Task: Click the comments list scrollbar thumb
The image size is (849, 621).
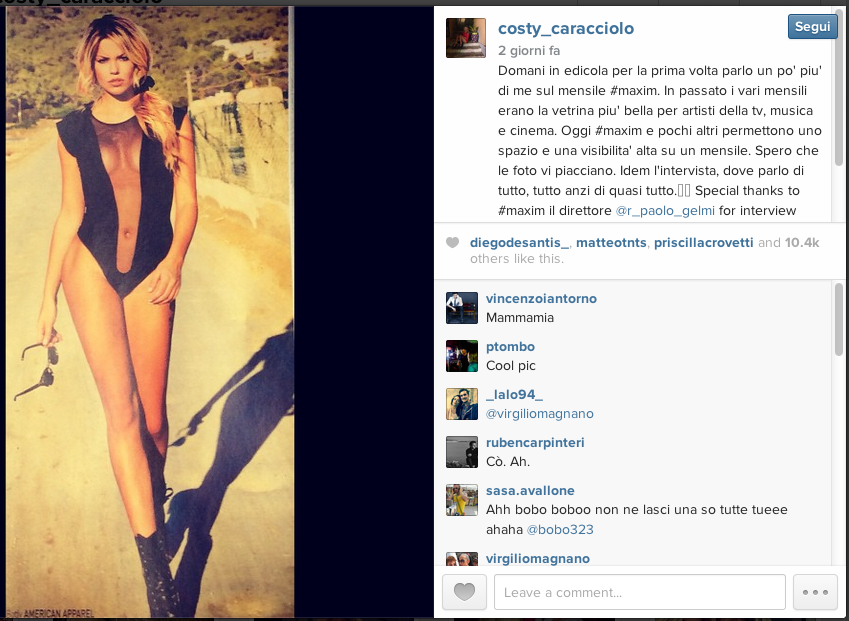Action: coord(839,319)
